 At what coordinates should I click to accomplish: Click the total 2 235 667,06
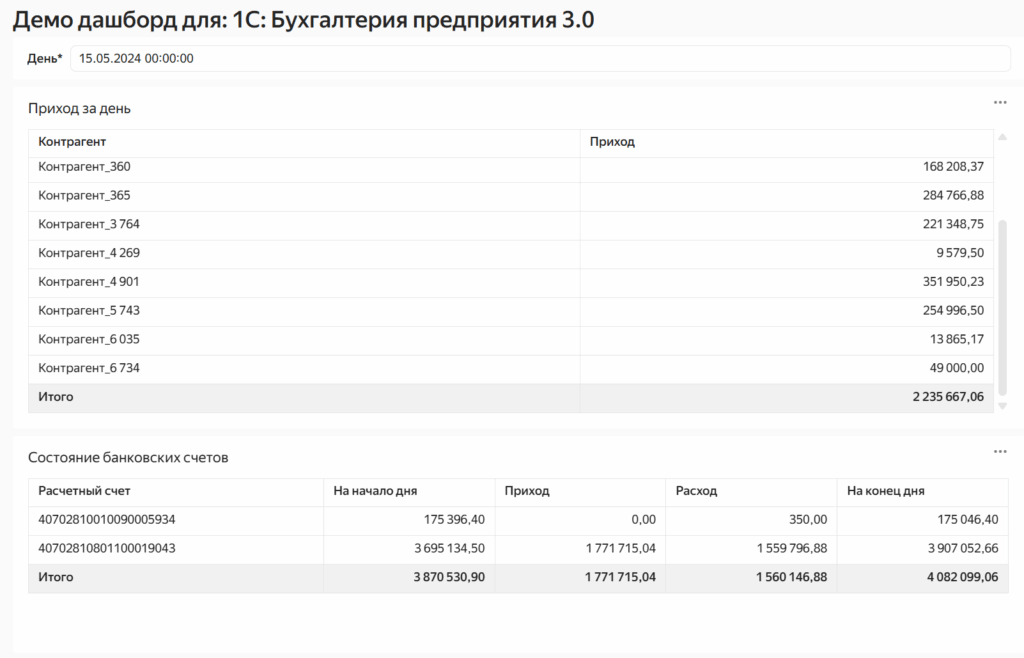point(948,397)
